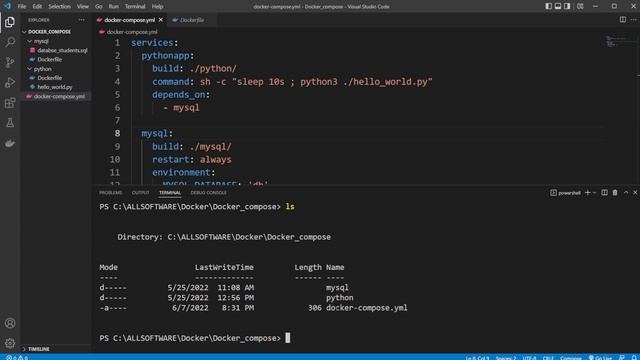Click the split terminal icon

(604, 193)
